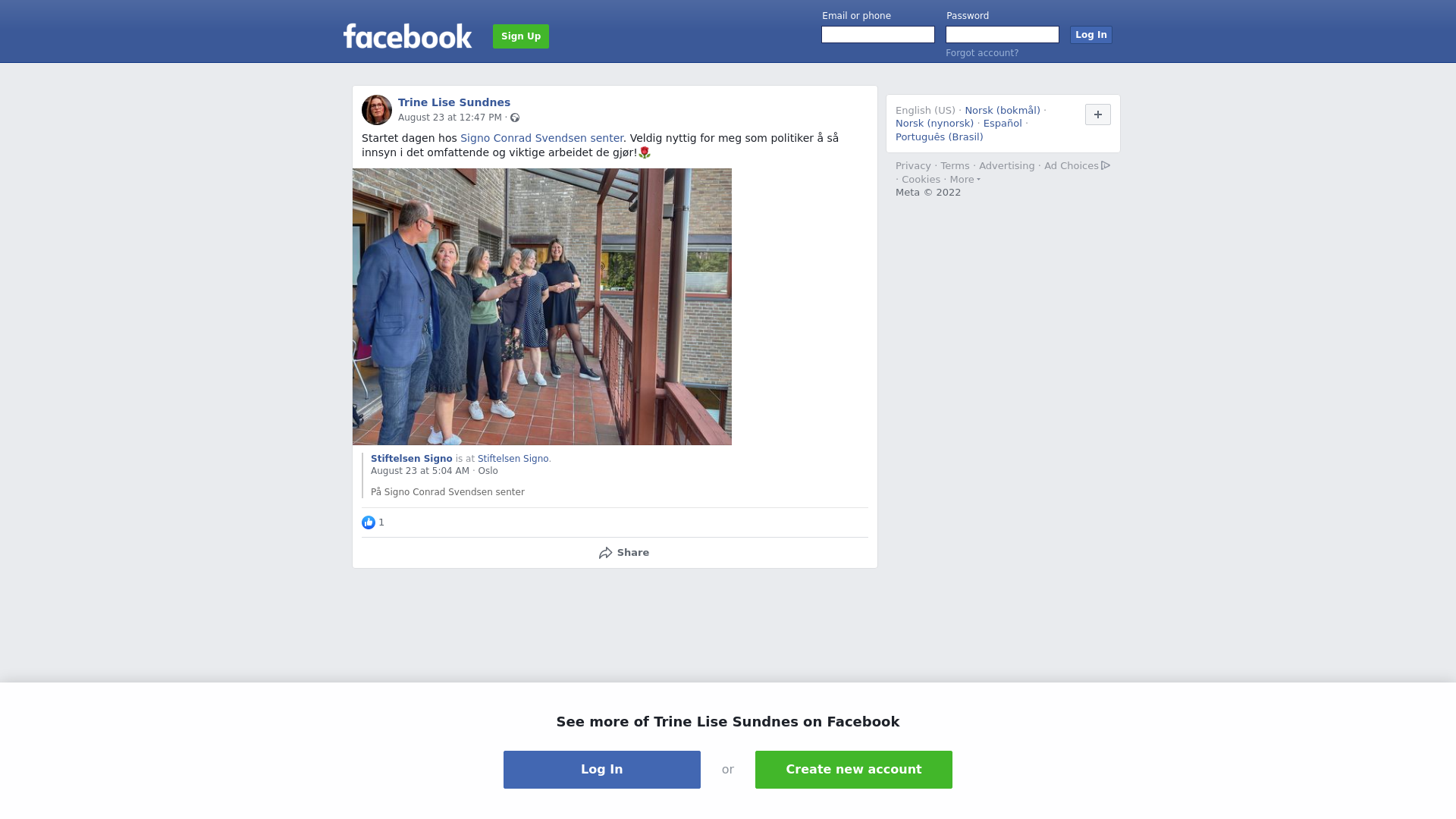Screen dimensions: 1456x819
Task: Focus the Password field
Action: pos(1003,35)
